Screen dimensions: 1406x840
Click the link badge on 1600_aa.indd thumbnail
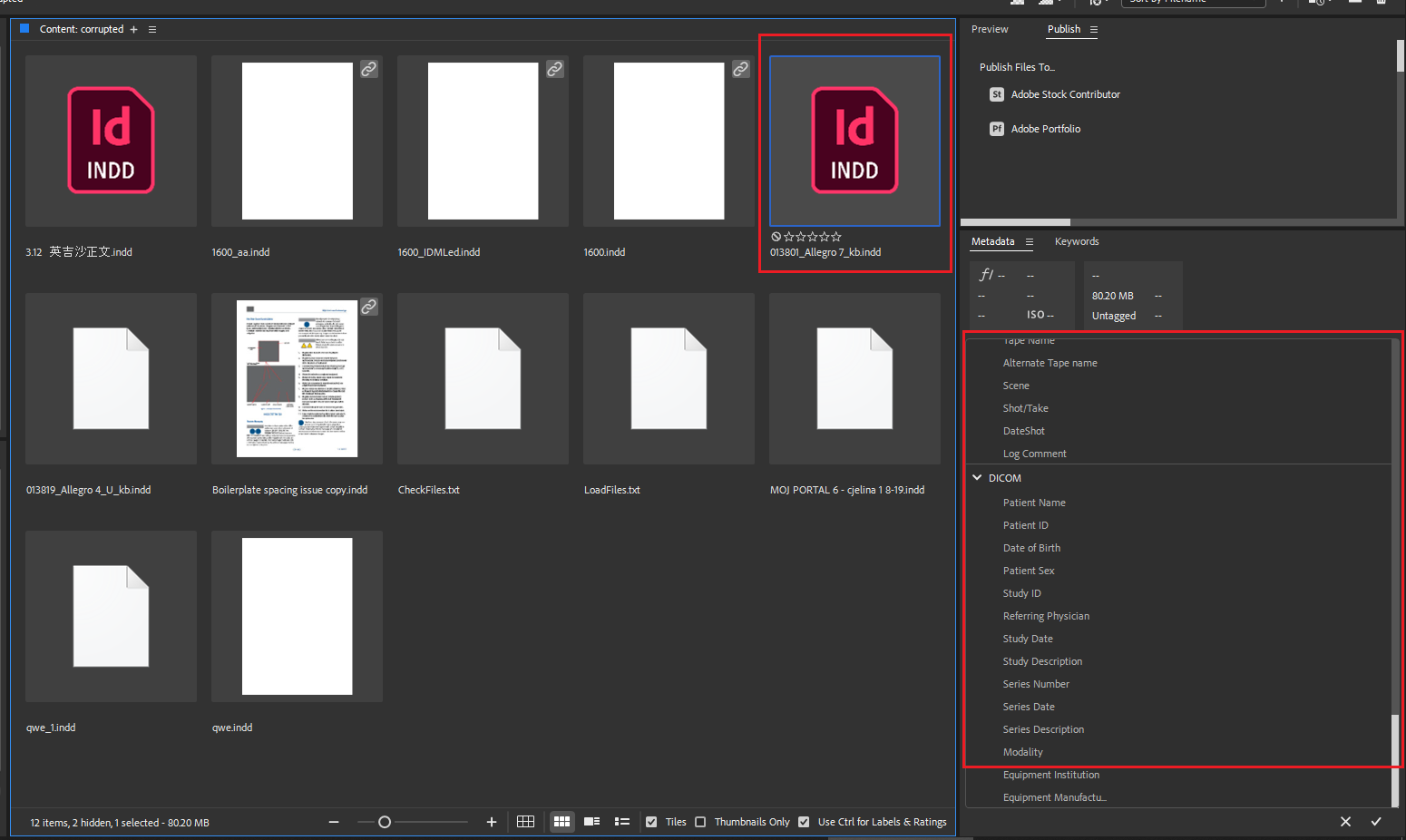368,68
